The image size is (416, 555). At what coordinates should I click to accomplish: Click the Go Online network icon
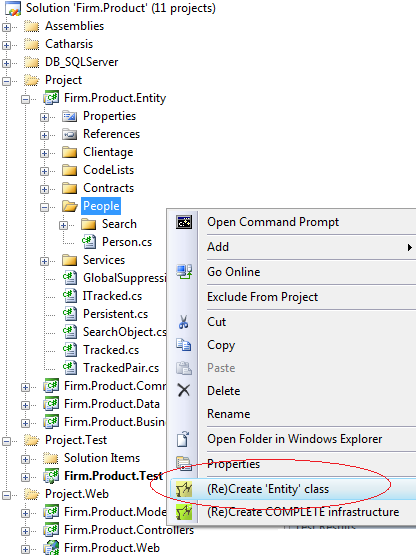click(184, 272)
